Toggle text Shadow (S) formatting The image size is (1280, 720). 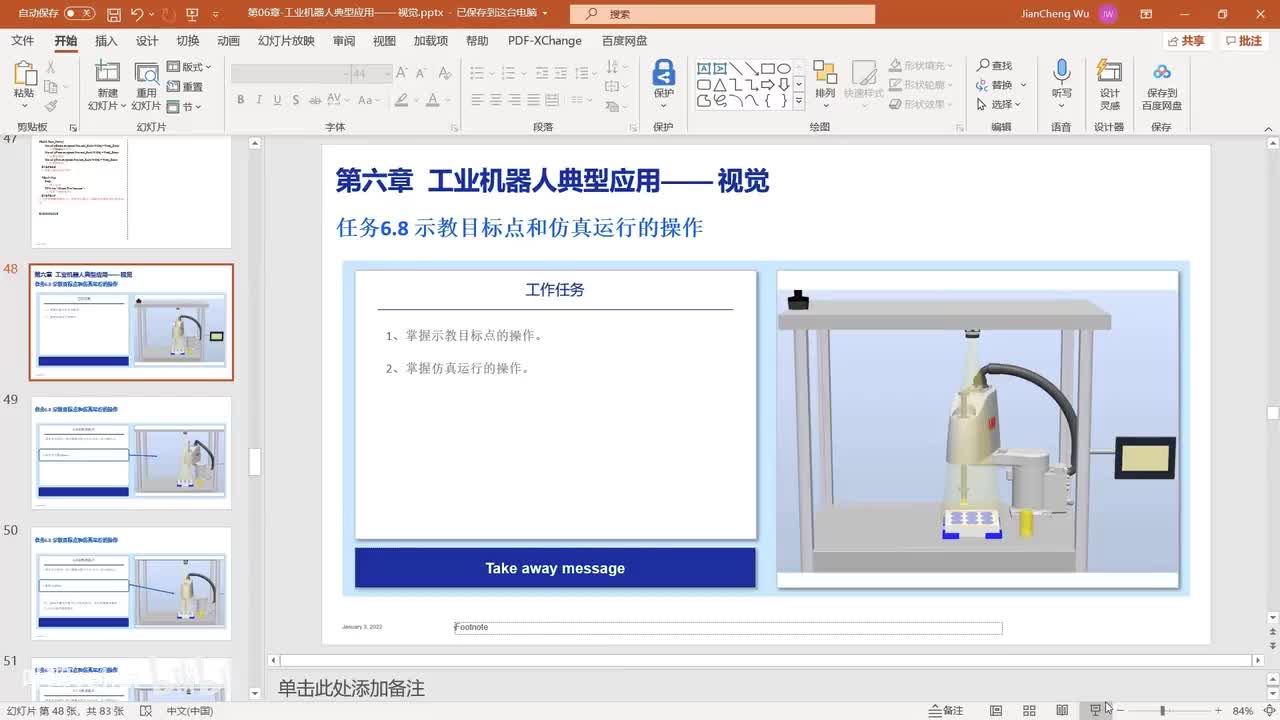[296, 100]
